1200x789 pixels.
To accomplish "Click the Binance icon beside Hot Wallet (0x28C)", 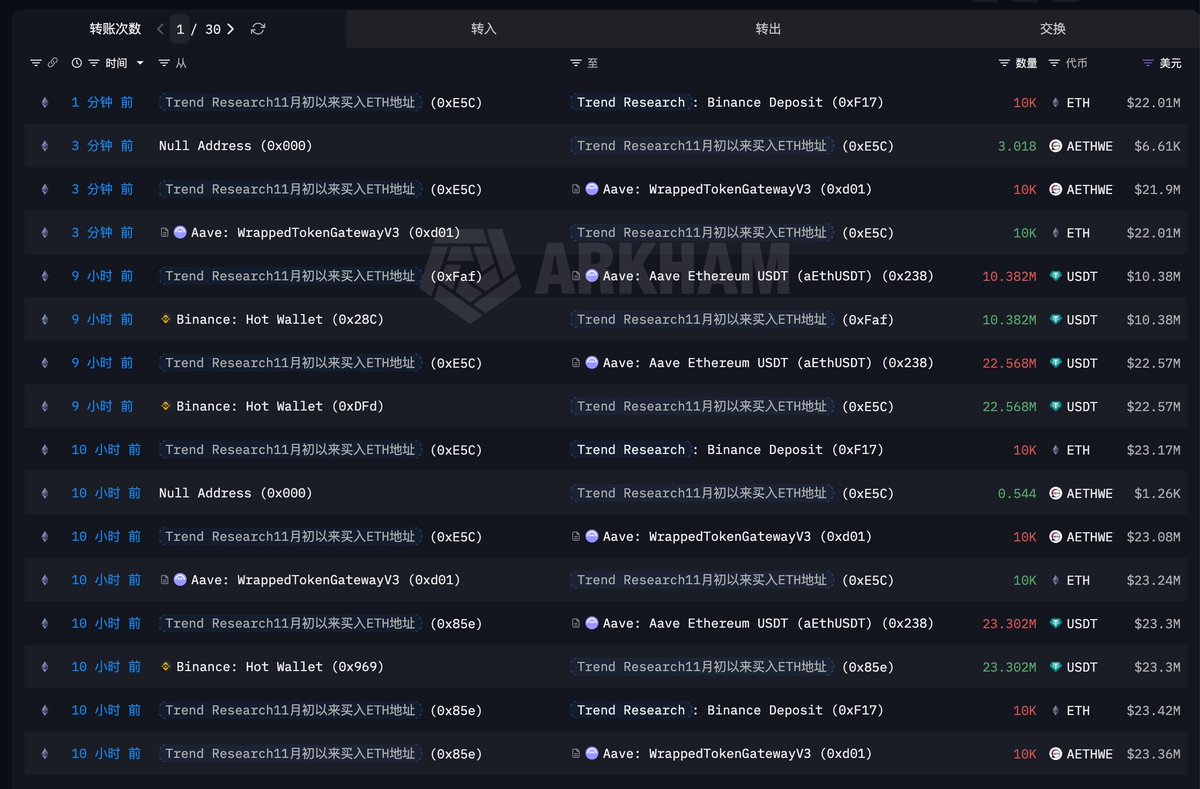I will [x=166, y=320].
